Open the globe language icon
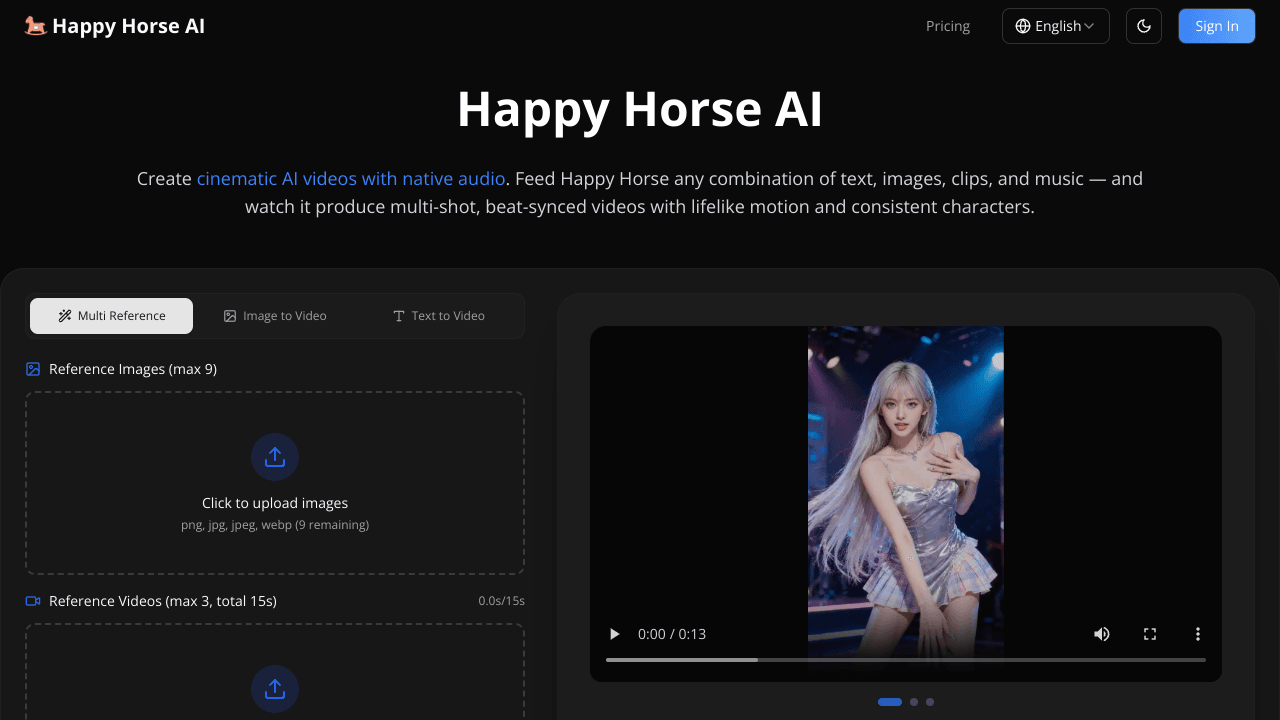The image size is (1280, 720). point(1022,26)
